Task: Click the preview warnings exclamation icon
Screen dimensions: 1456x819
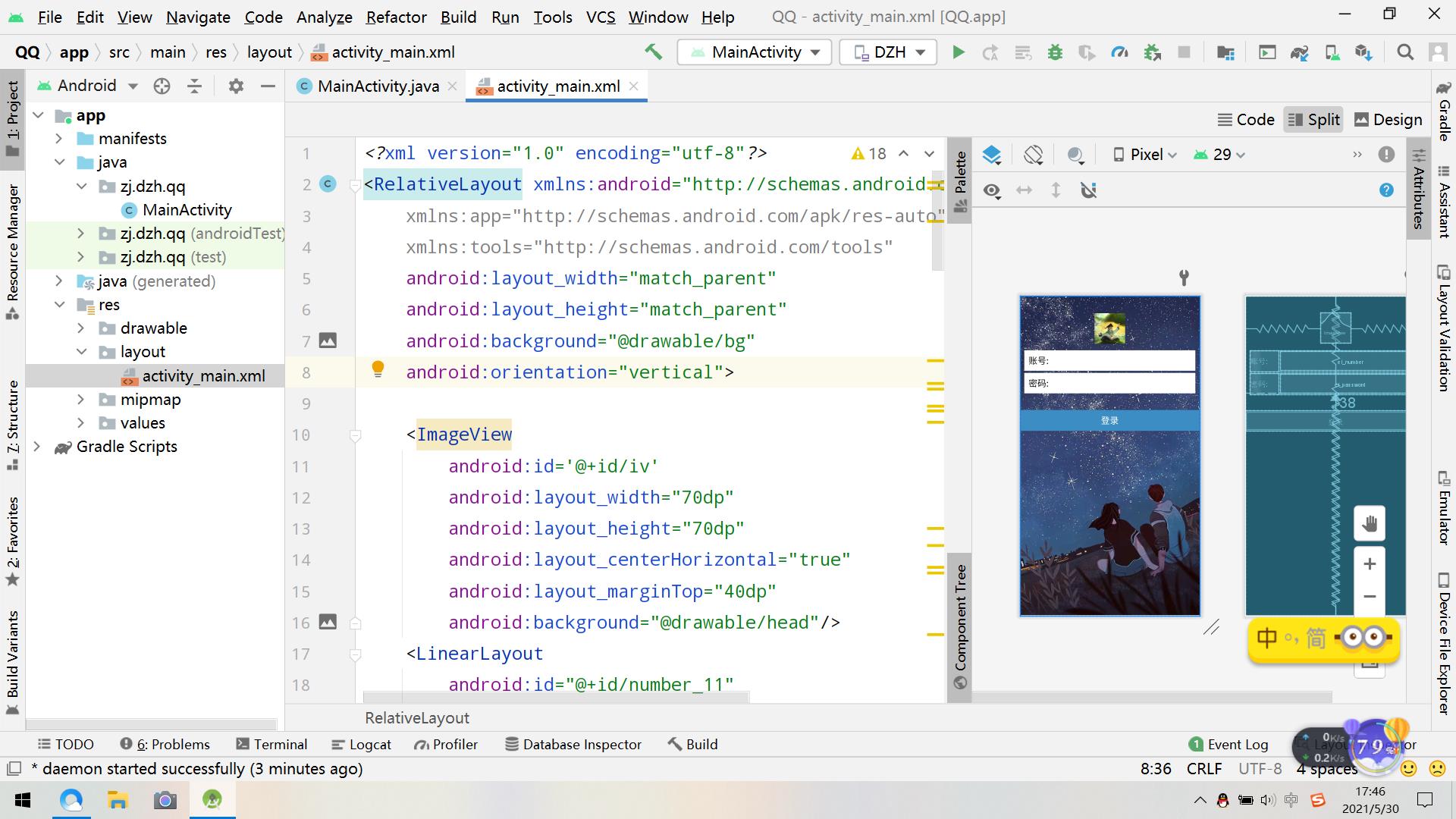Action: (x=1386, y=155)
